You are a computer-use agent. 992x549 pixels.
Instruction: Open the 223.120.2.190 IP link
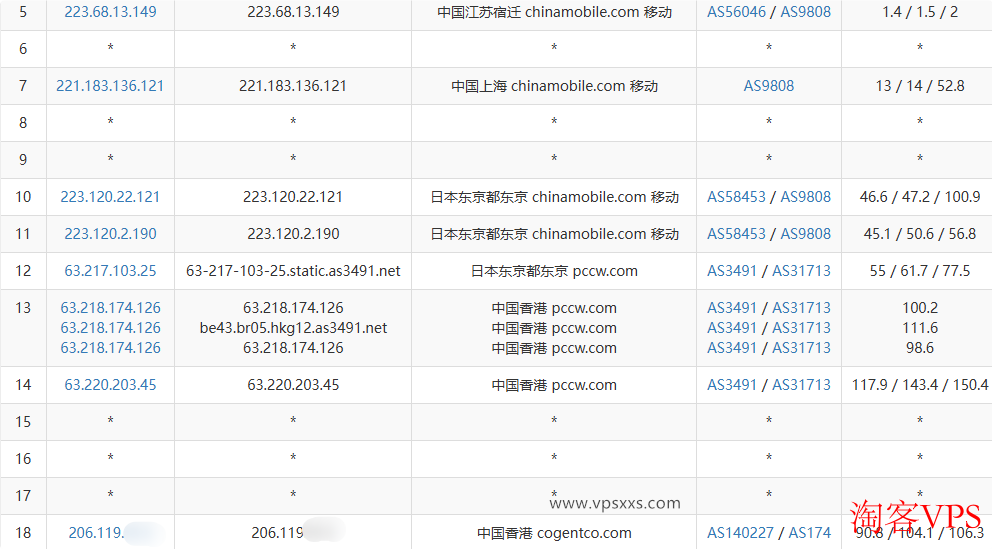coord(110,234)
